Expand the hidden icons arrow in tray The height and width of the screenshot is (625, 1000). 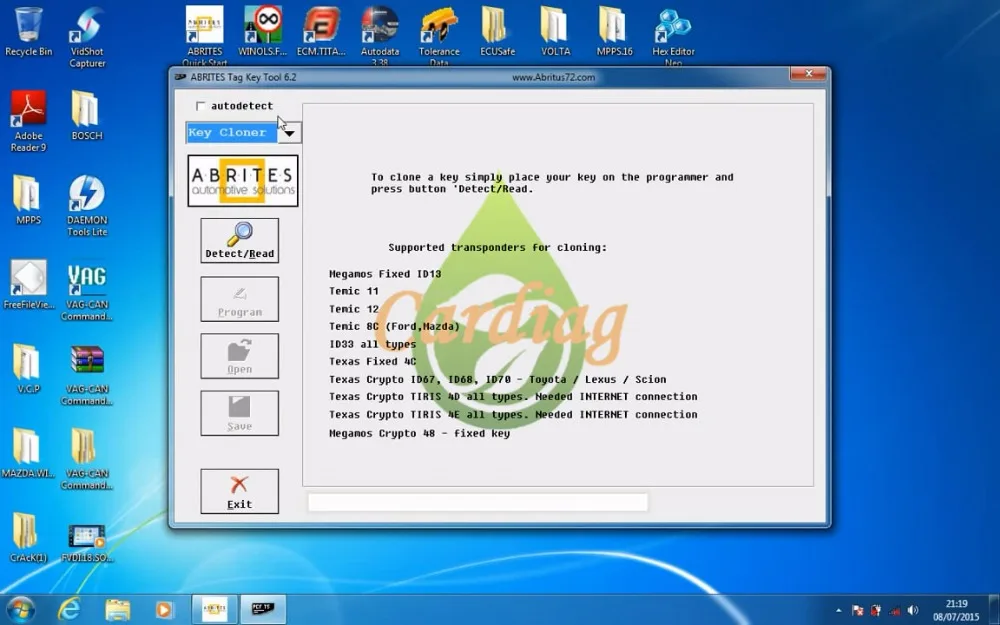pyautogui.click(x=838, y=608)
